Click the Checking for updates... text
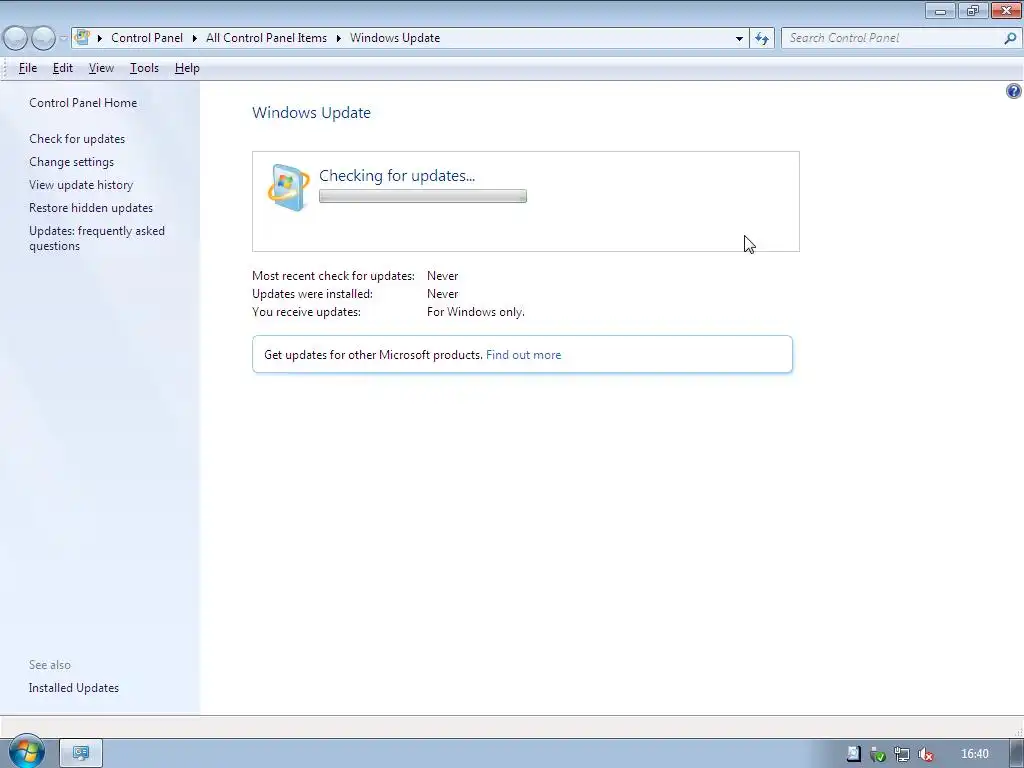This screenshot has height=768, width=1024. pos(397,175)
